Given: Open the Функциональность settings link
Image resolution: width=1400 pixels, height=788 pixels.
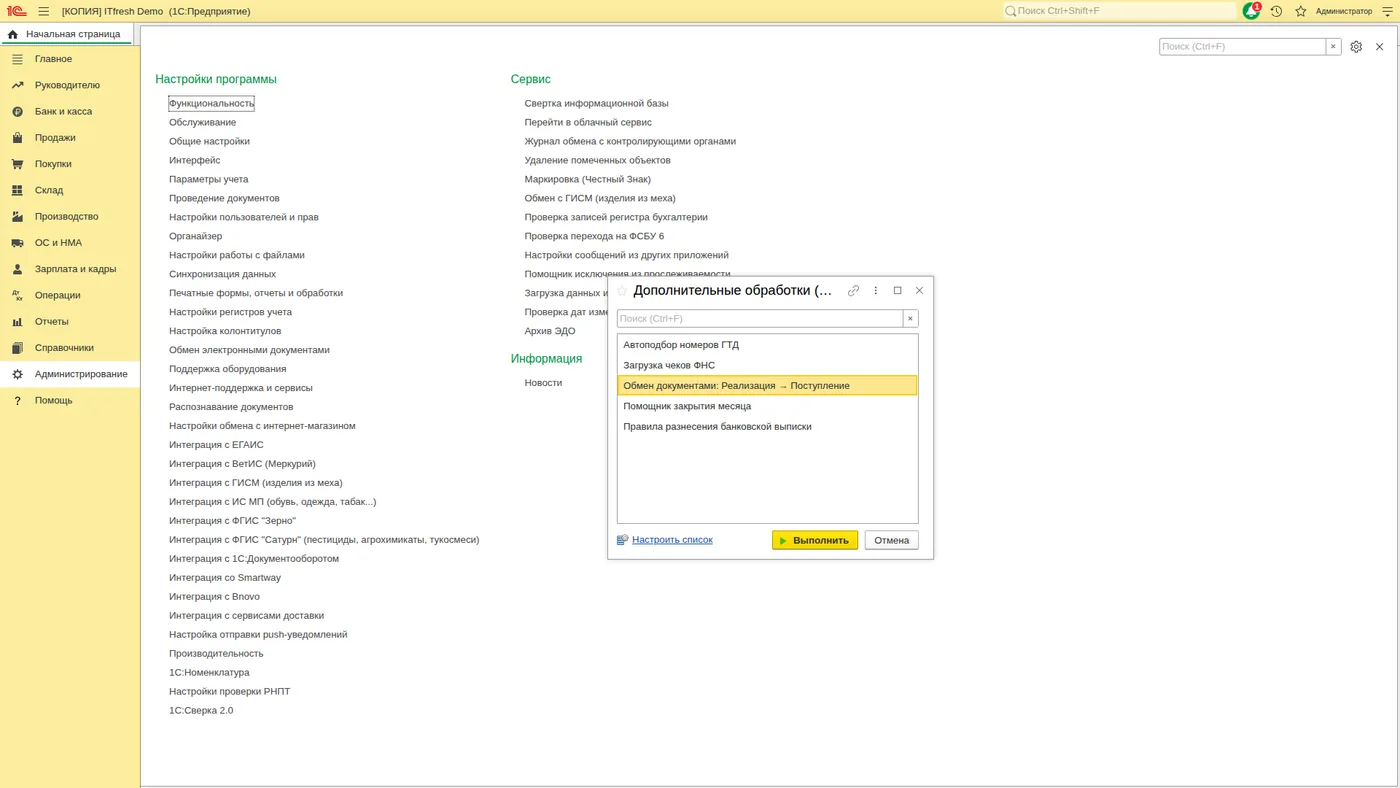Looking at the screenshot, I should (211, 103).
